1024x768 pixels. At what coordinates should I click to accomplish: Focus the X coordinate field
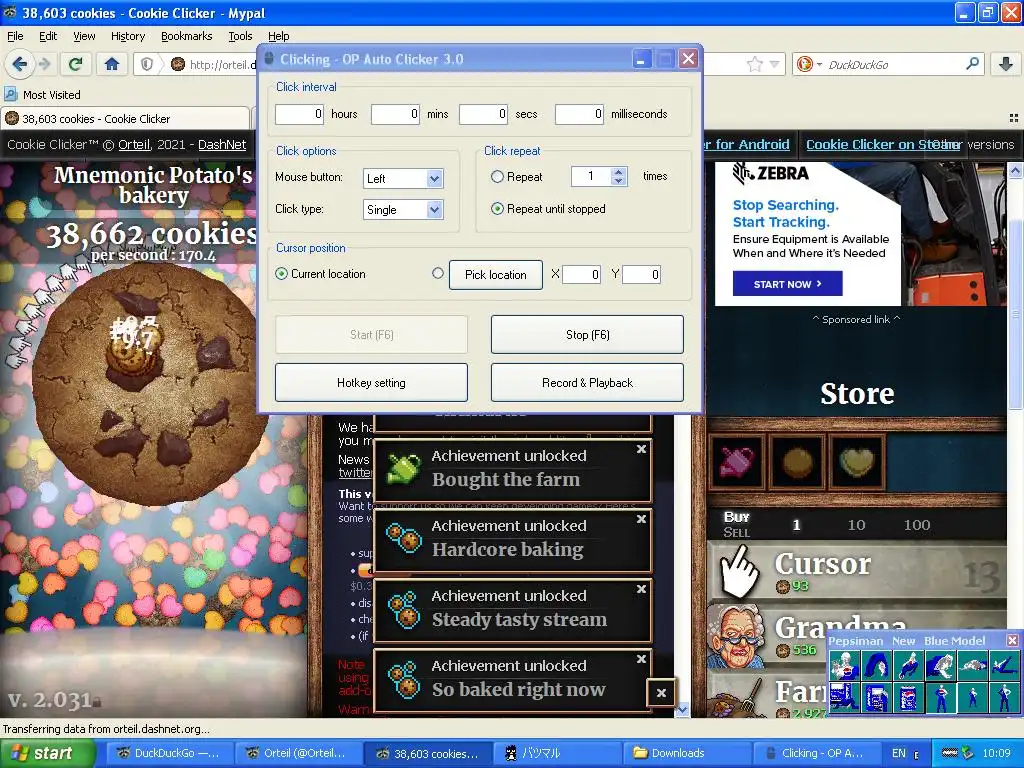tap(581, 274)
